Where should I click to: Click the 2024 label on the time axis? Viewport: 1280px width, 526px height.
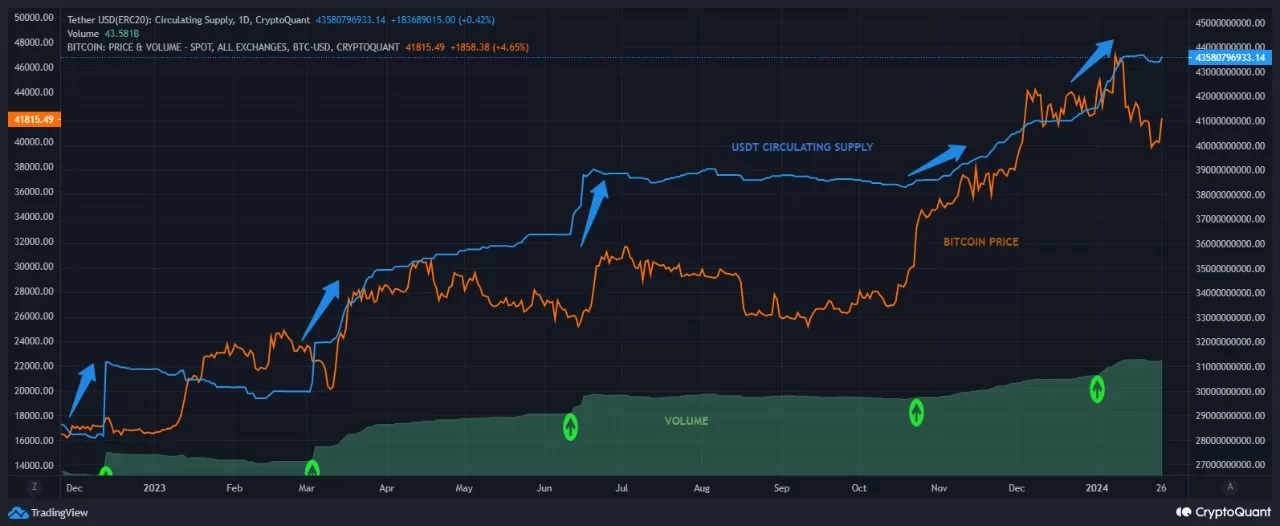(x=1097, y=488)
